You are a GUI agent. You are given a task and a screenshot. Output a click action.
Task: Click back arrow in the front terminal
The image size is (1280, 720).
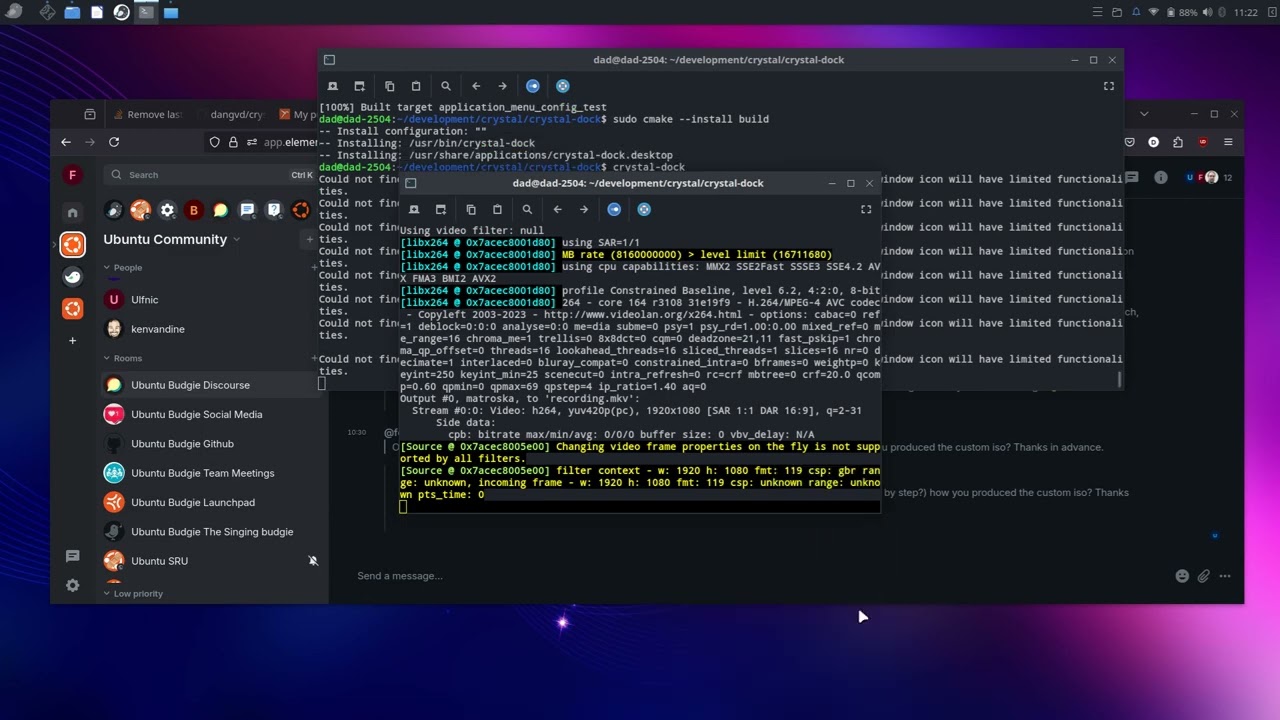tap(557, 209)
